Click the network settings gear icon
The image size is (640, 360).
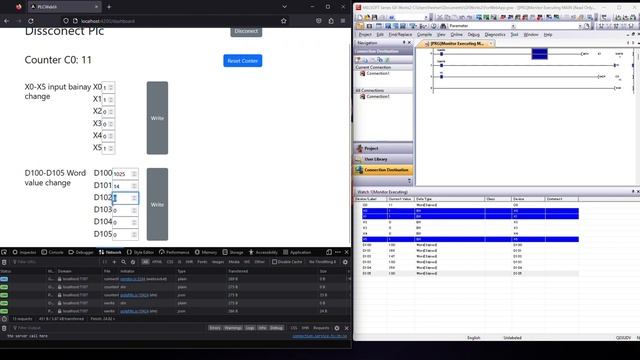[x=345, y=262]
